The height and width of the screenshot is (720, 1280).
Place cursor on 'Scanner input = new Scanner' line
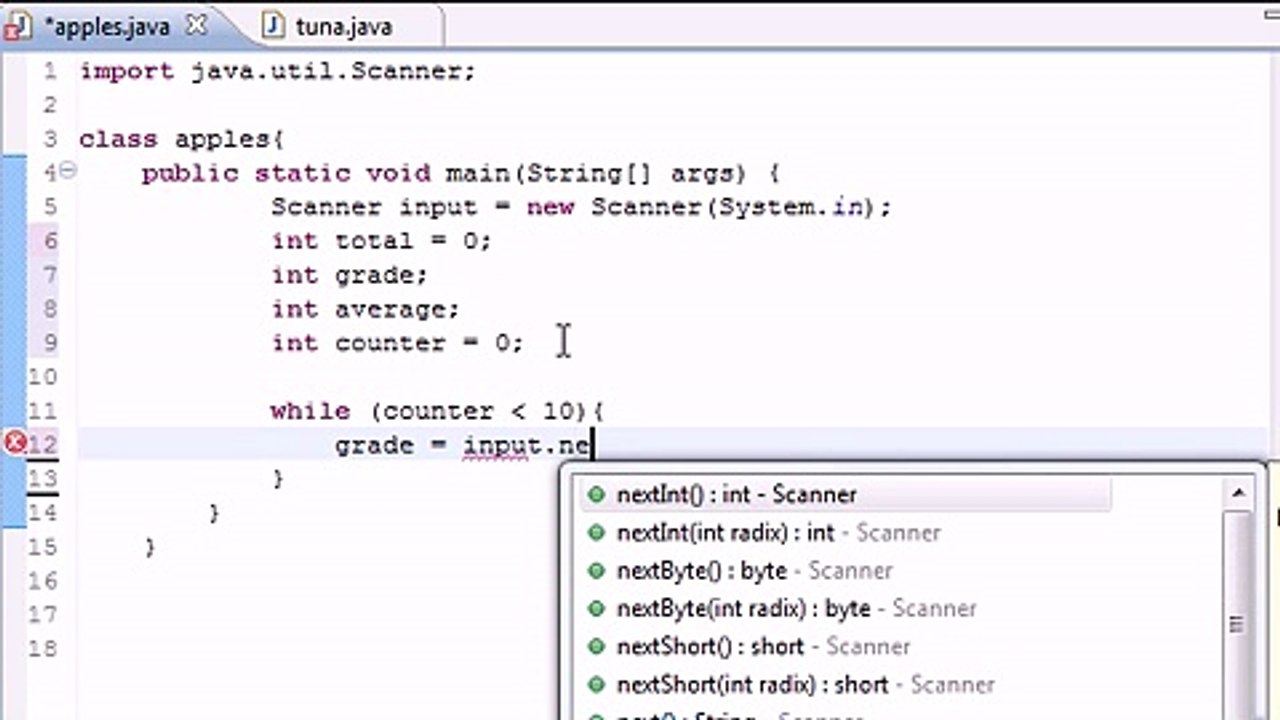coord(581,207)
